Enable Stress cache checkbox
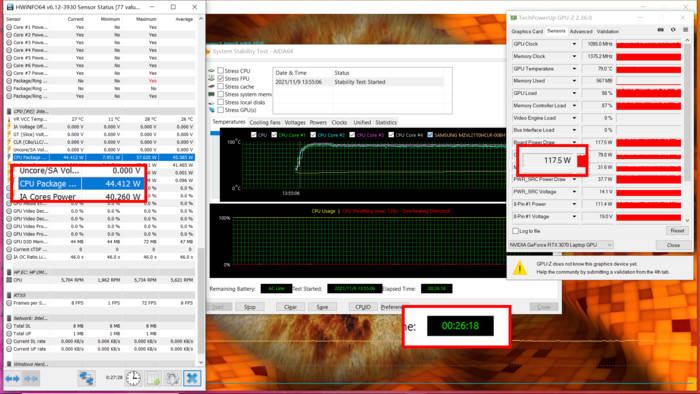 pos(221,86)
